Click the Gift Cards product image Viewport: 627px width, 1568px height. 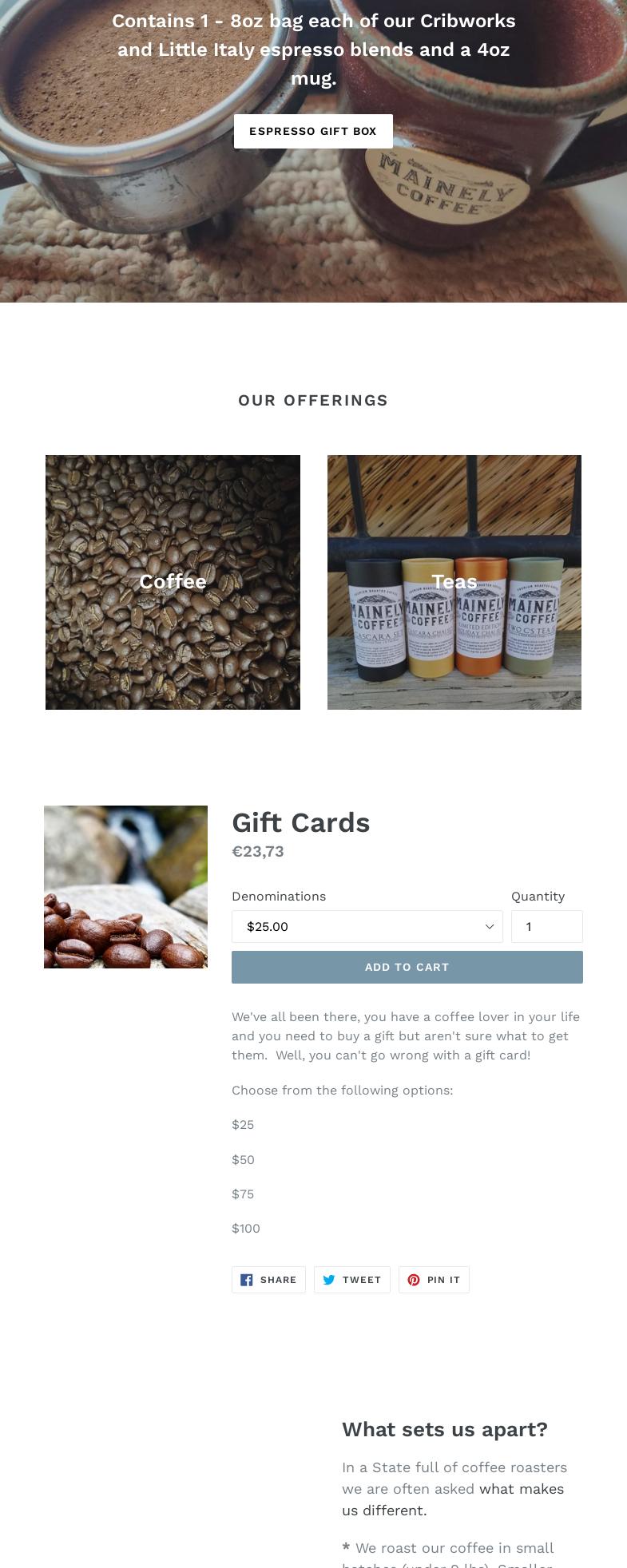click(x=125, y=887)
